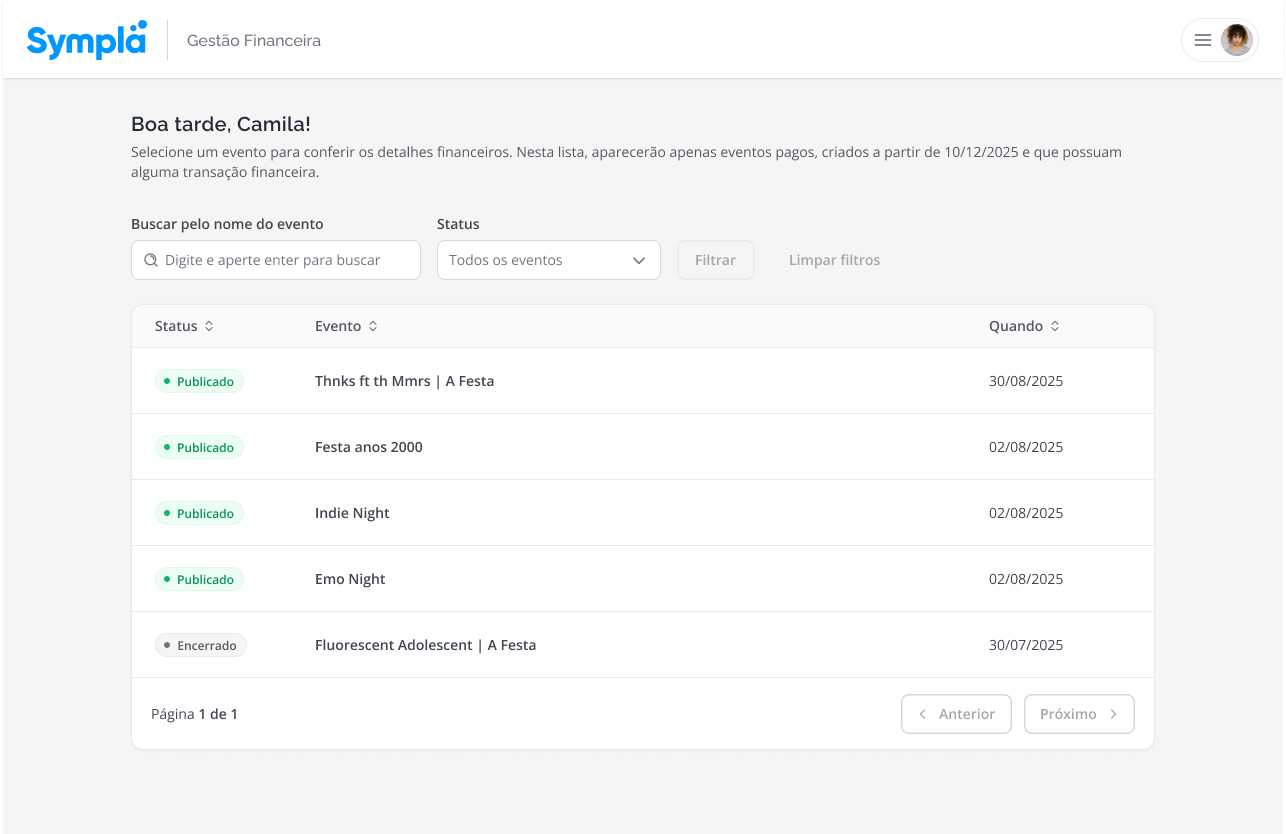
Task: Click the Próximo right chevron icon
Action: pyautogui.click(x=1113, y=714)
